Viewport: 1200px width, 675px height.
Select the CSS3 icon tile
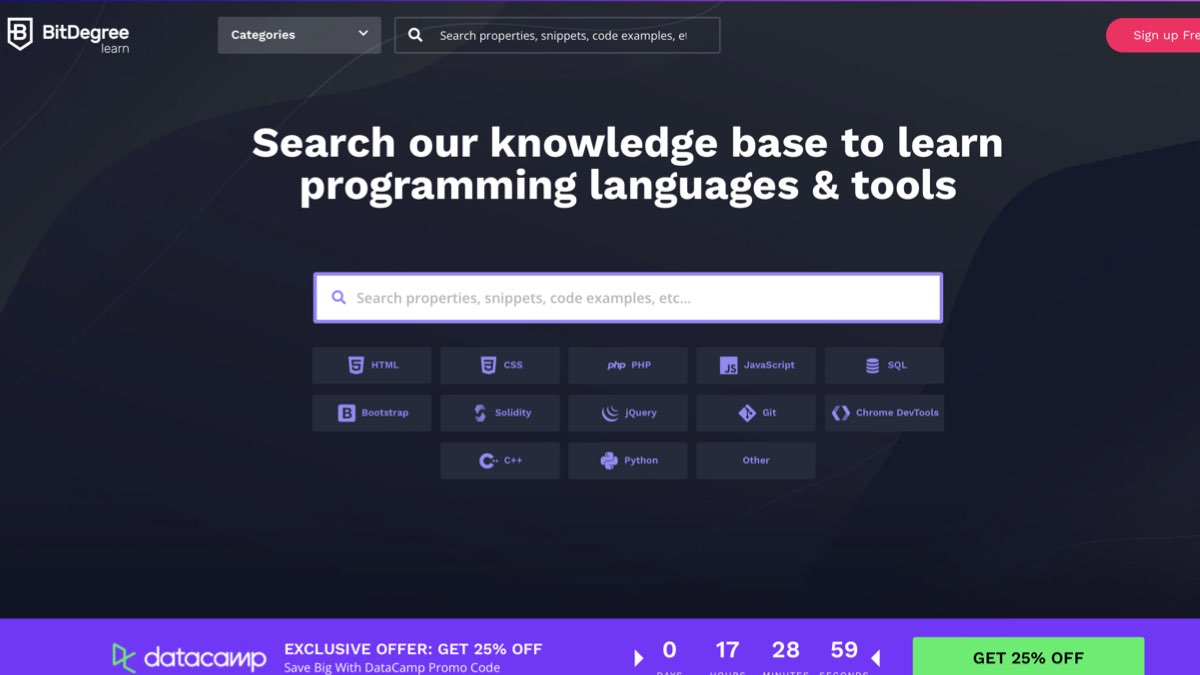click(x=488, y=366)
